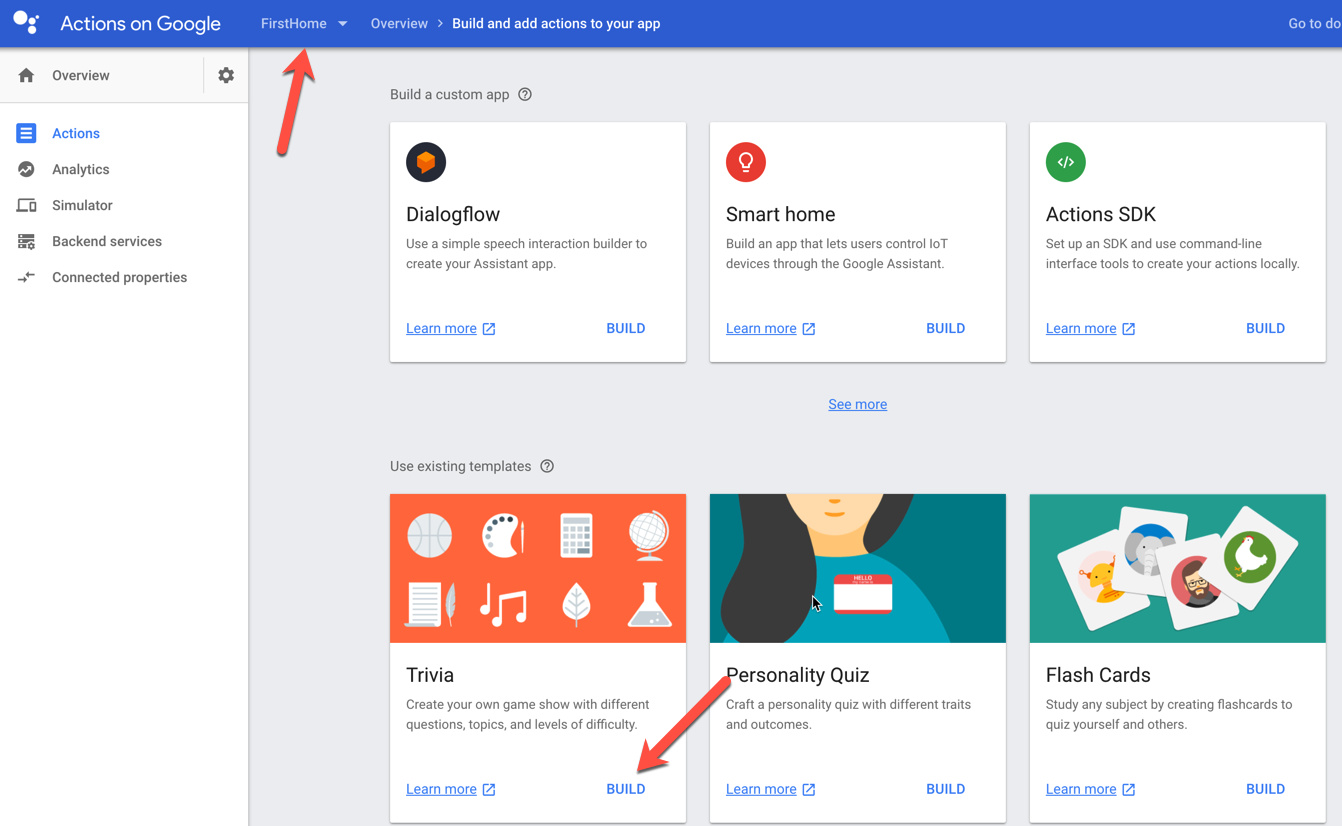Click the Dialogflow orange cube icon
The image size is (1342, 826).
point(426,162)
